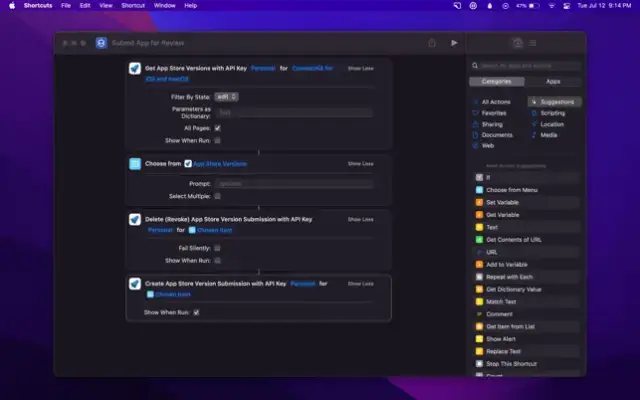Add the Get Contents of URL action

coord(527,240)
